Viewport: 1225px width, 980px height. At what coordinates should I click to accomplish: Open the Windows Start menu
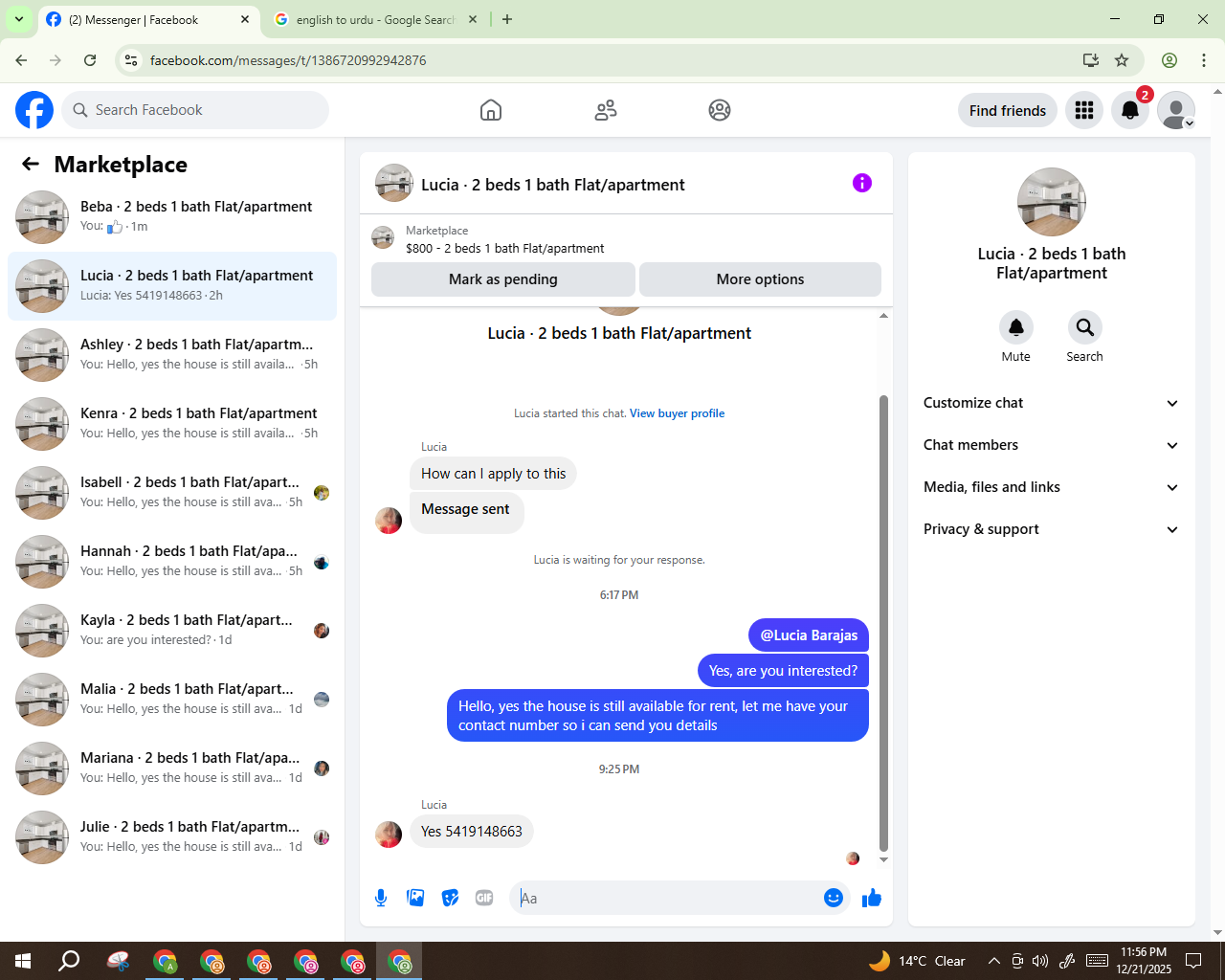point(23,961)
